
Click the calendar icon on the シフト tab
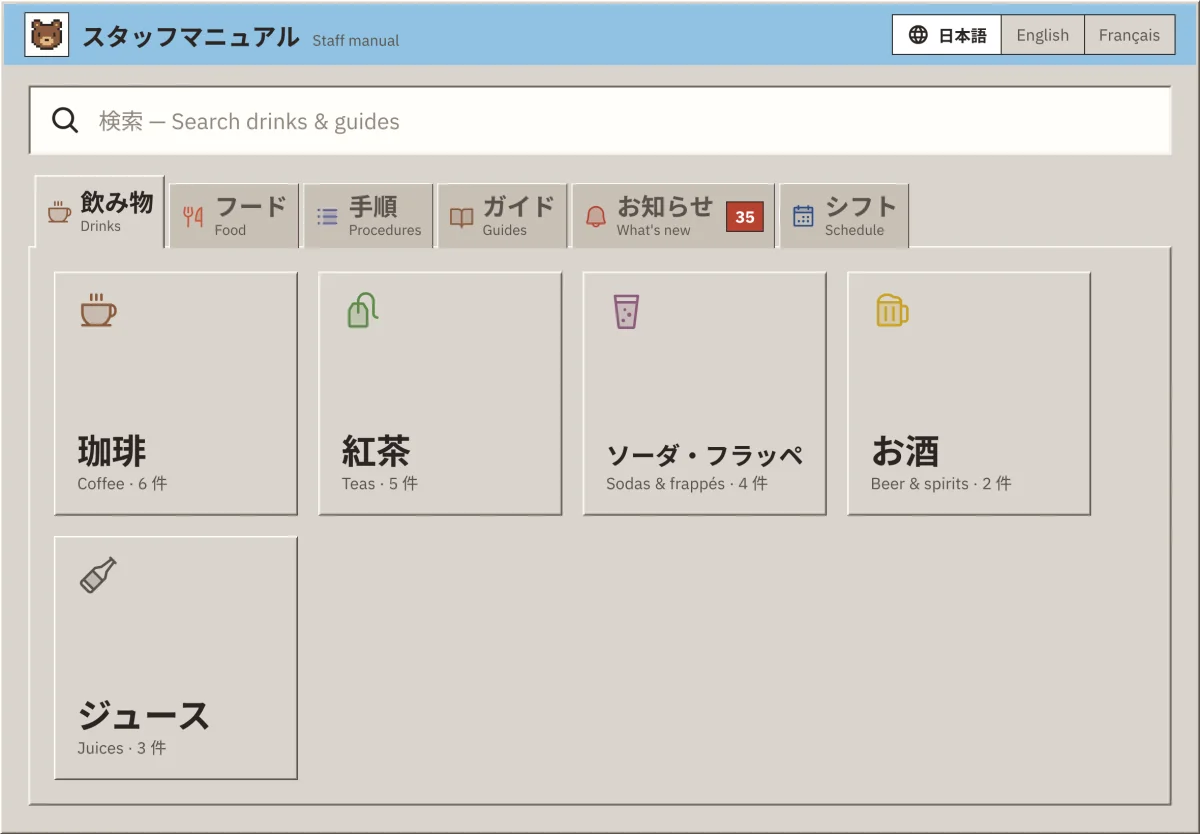click(x=803, y=216)
